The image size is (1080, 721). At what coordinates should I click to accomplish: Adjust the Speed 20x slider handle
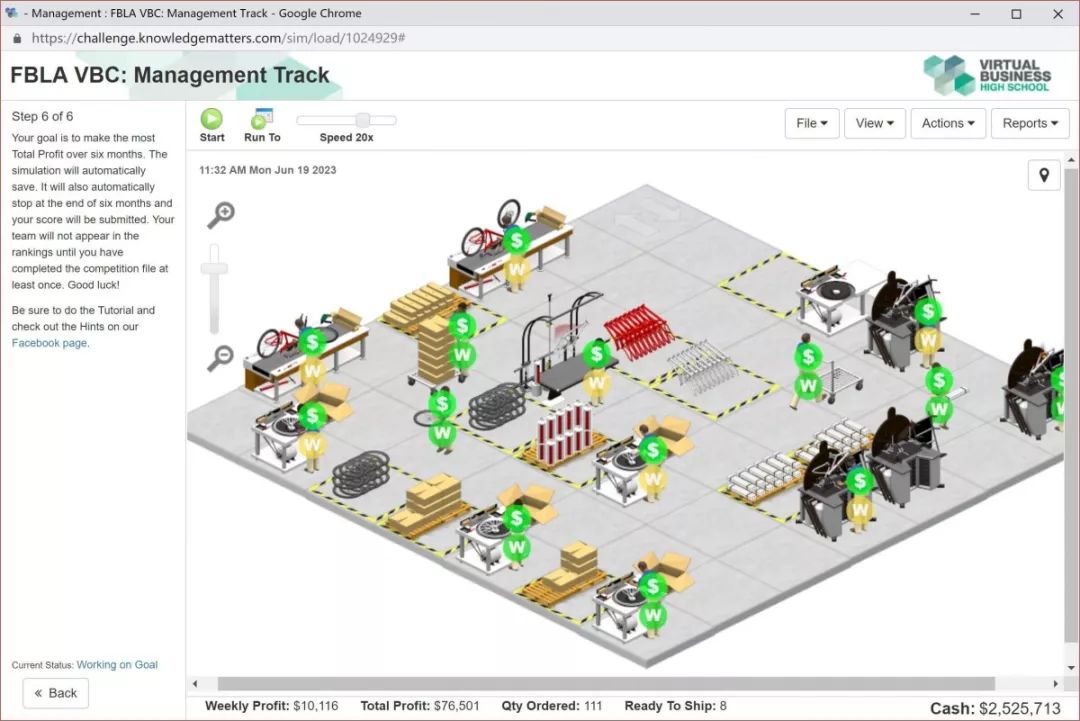tap(362, 120)
